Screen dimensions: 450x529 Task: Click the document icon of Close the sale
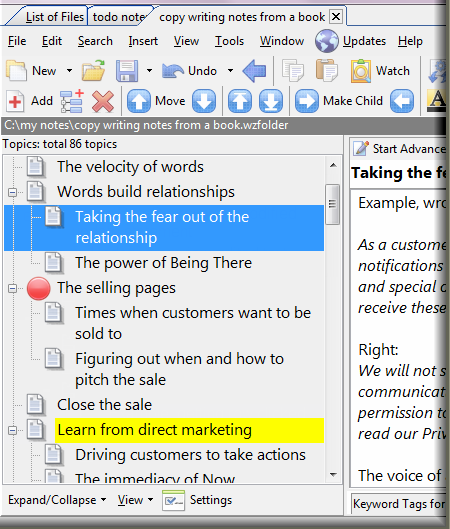coord(36,405)
